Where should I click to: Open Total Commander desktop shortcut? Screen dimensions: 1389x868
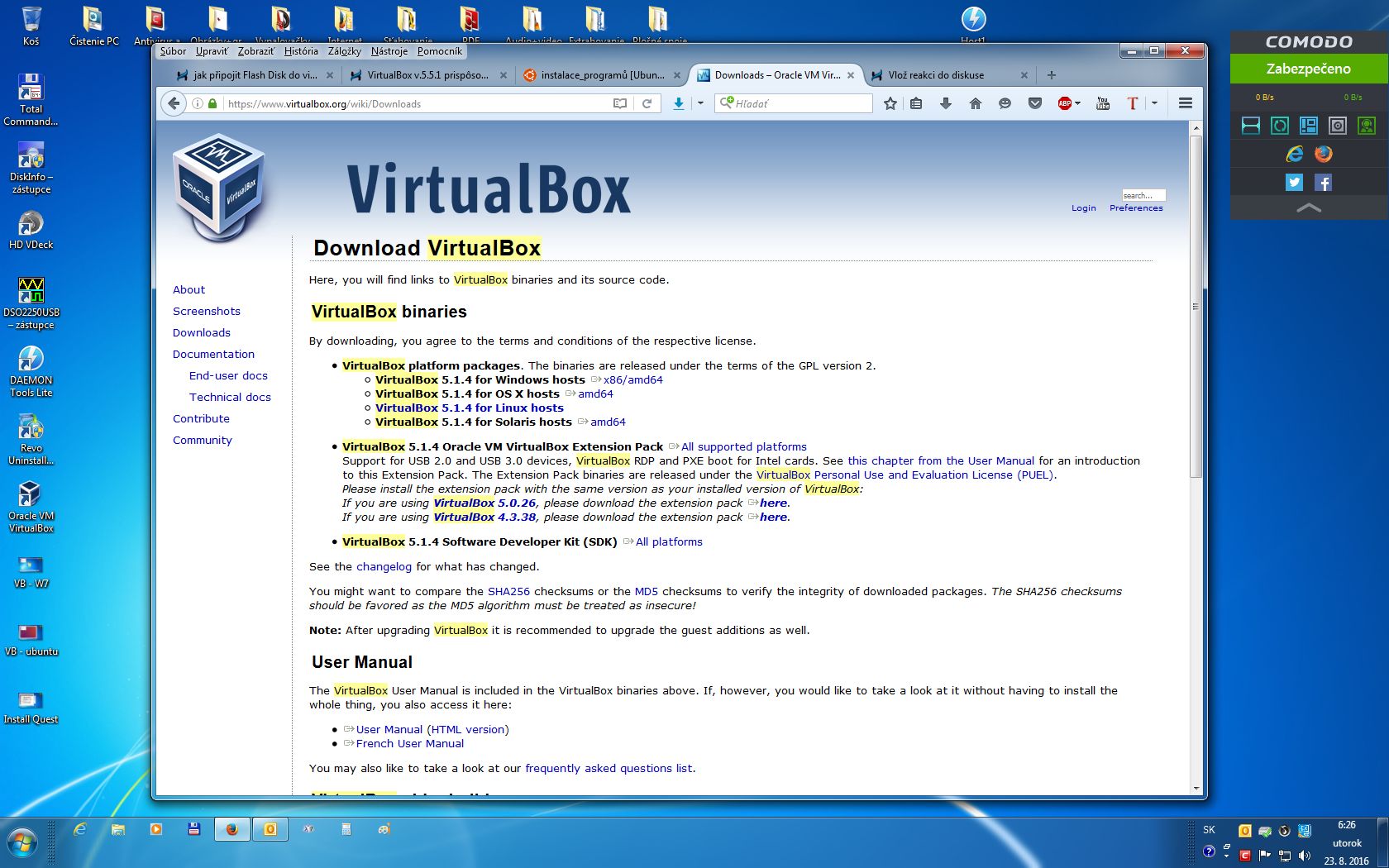click(x=31, y=100)
